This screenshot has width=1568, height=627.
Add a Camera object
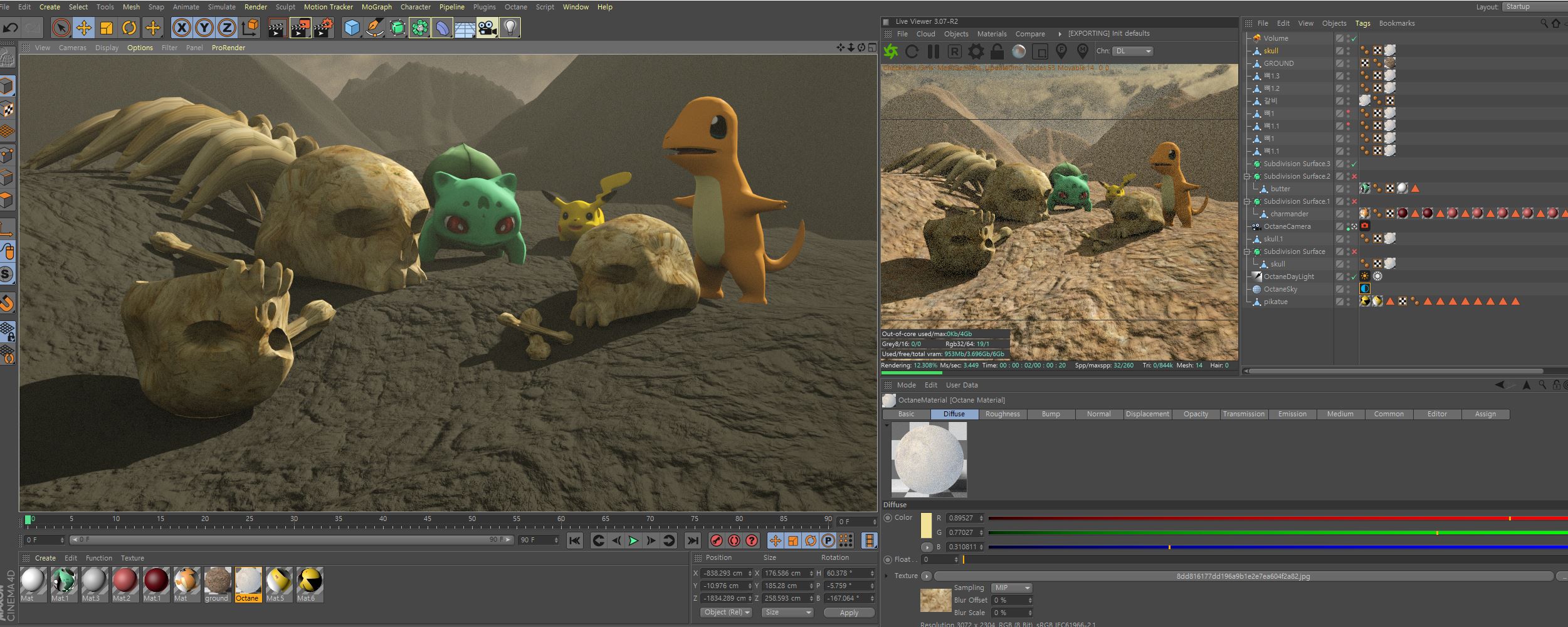pos(487,28)
